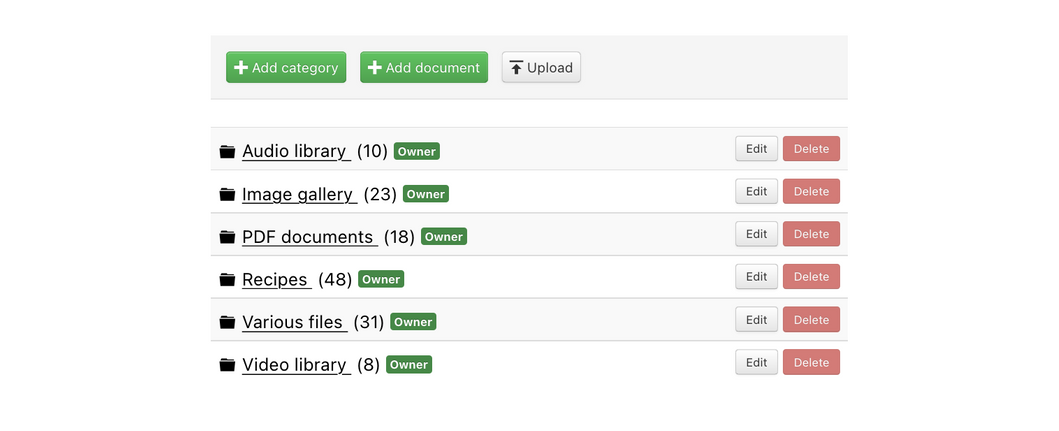Click the Add document button

pyautogui.click(x=424, y=68)
